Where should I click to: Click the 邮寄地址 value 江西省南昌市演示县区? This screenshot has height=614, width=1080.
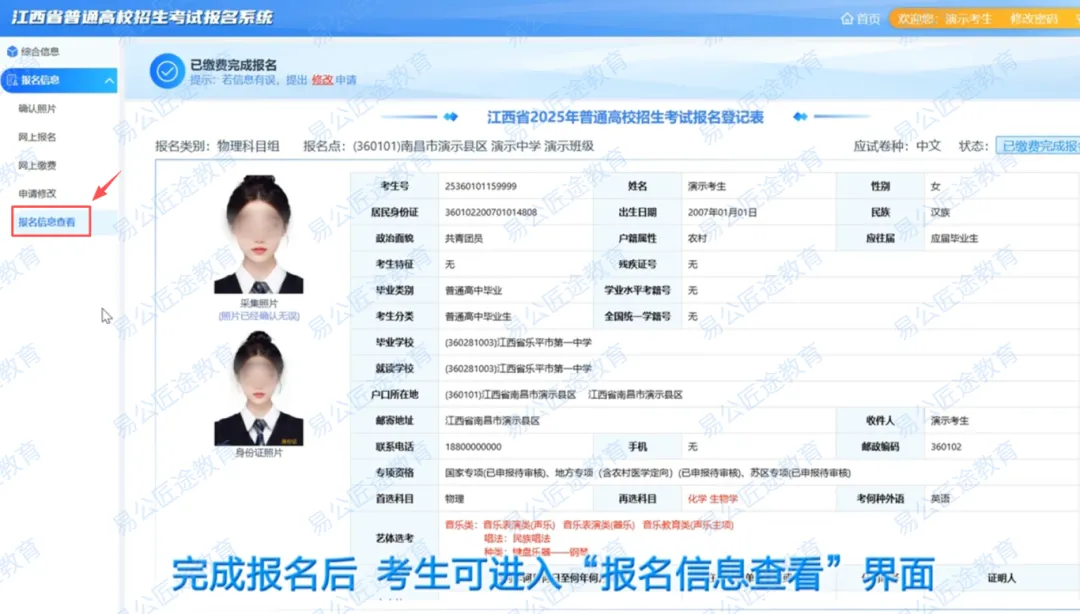[x=492, y=420]
